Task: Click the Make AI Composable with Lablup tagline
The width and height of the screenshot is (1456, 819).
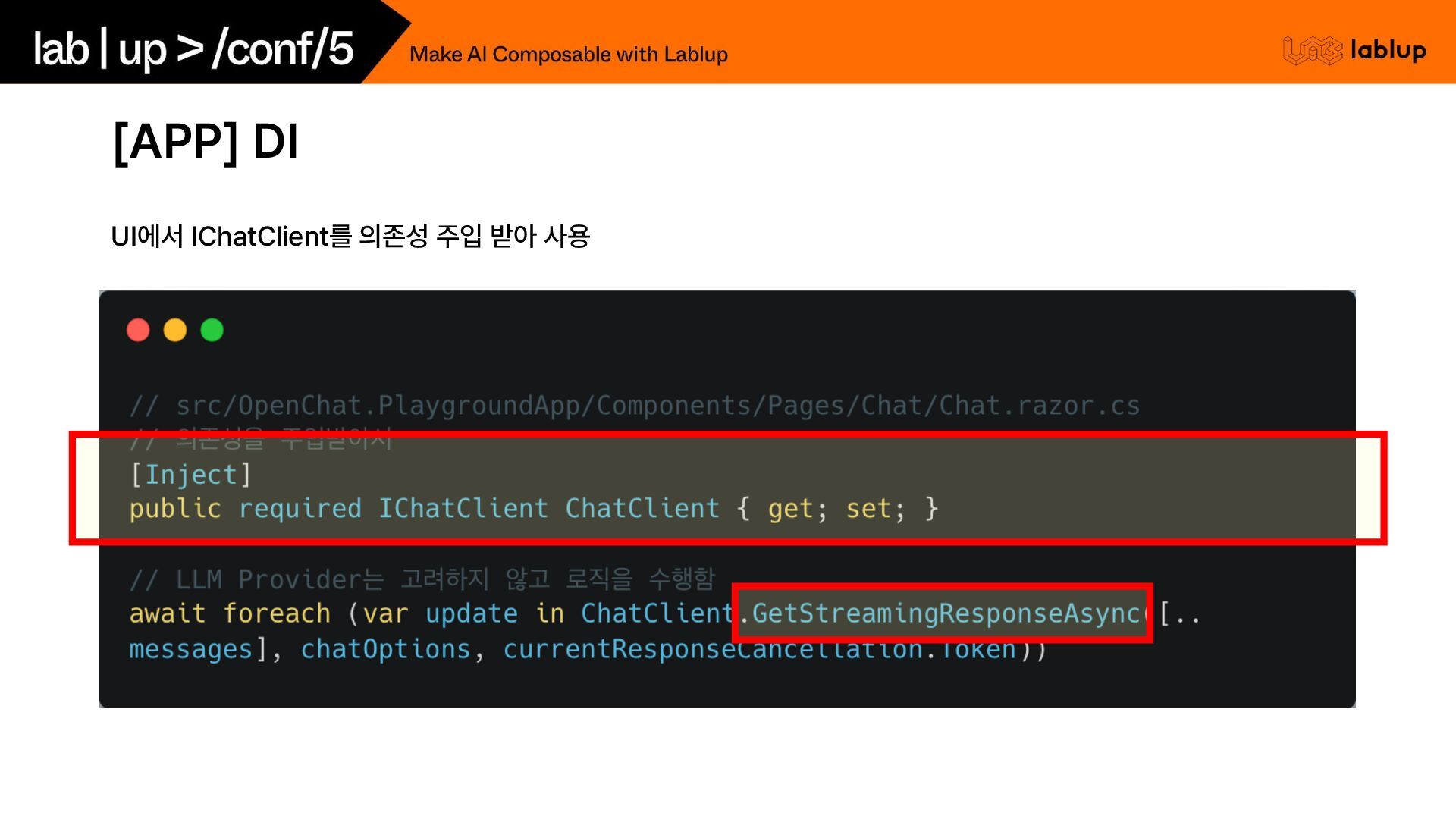Action: 568,55
